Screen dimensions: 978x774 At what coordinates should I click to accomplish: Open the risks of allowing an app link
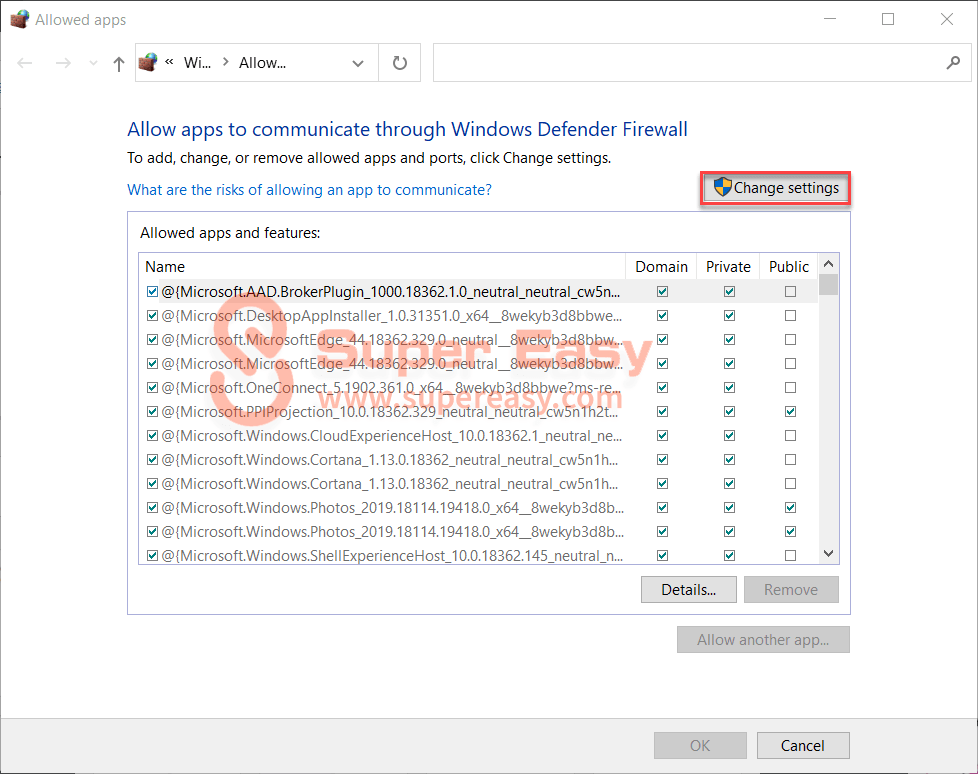(309, 190)
